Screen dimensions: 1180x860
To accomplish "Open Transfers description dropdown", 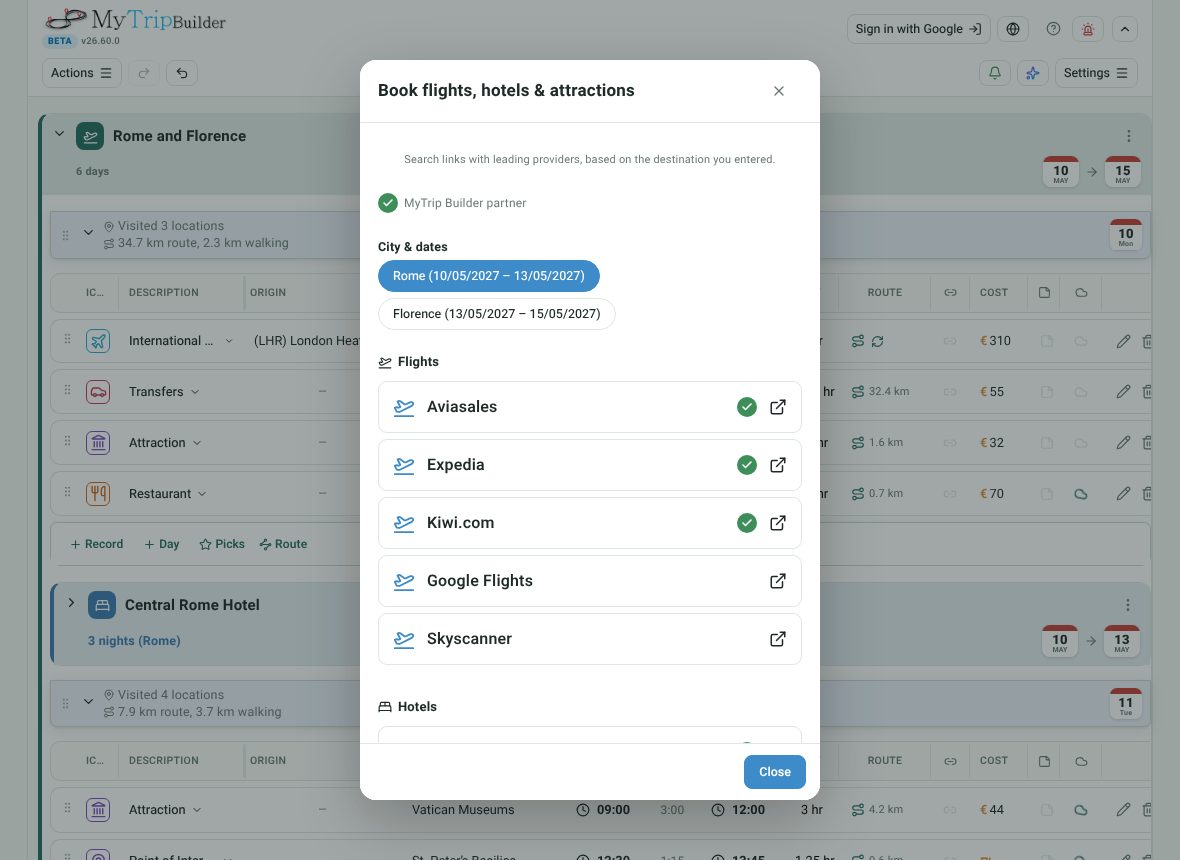I will pyautogui.click(x=195, y=392).
